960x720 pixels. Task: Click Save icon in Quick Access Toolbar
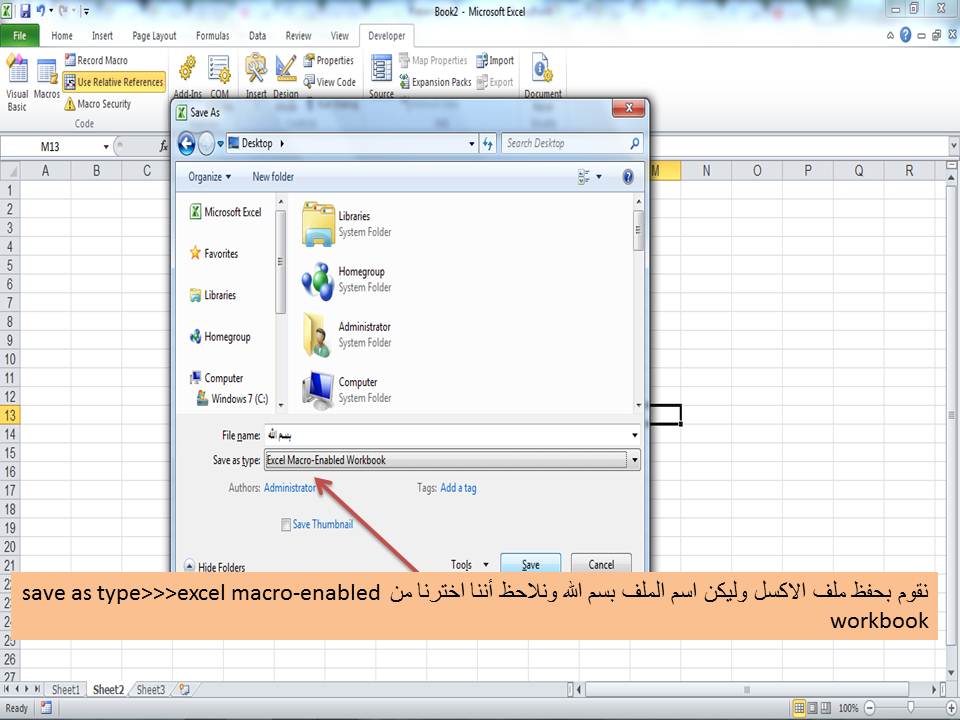click(26, 10)
